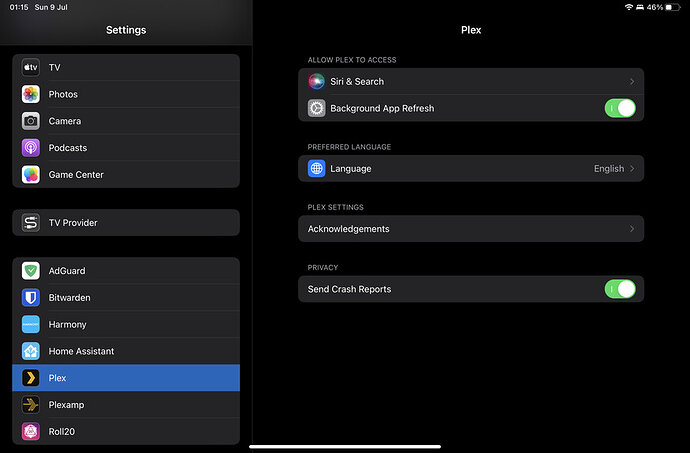Viewport: 690px width, 453px height.
Task: Select Bitwarden settings label
Action: pos(70,298)
